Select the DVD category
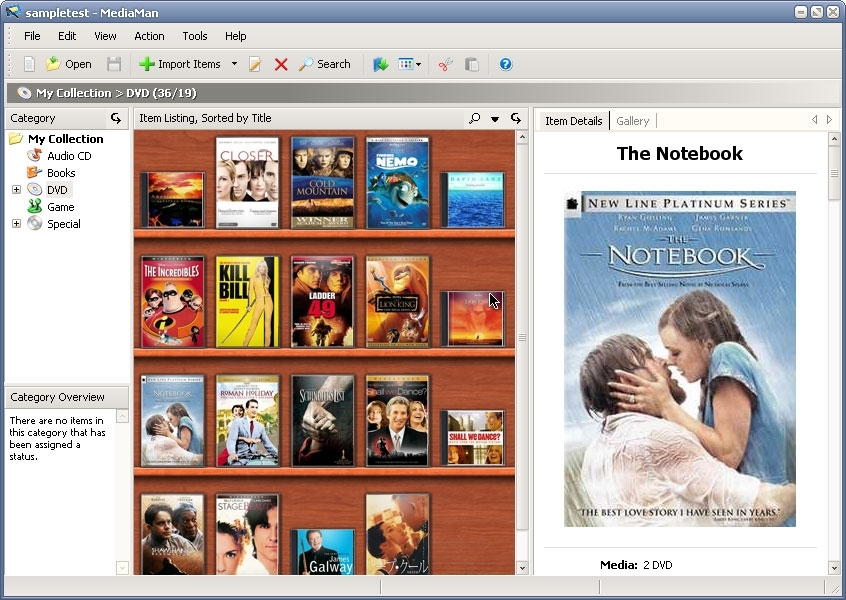This screenshot has width=846, height=600. point(57,190)
